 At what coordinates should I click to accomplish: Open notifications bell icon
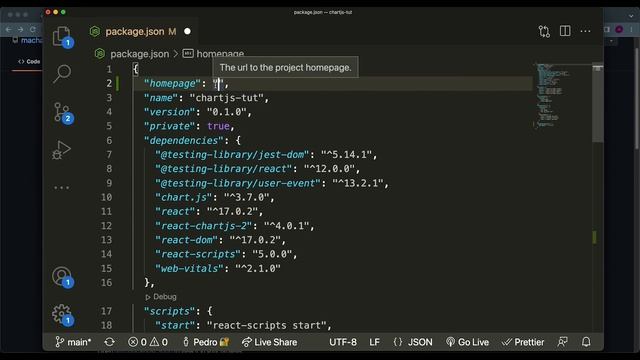click(x=586, y=342)
